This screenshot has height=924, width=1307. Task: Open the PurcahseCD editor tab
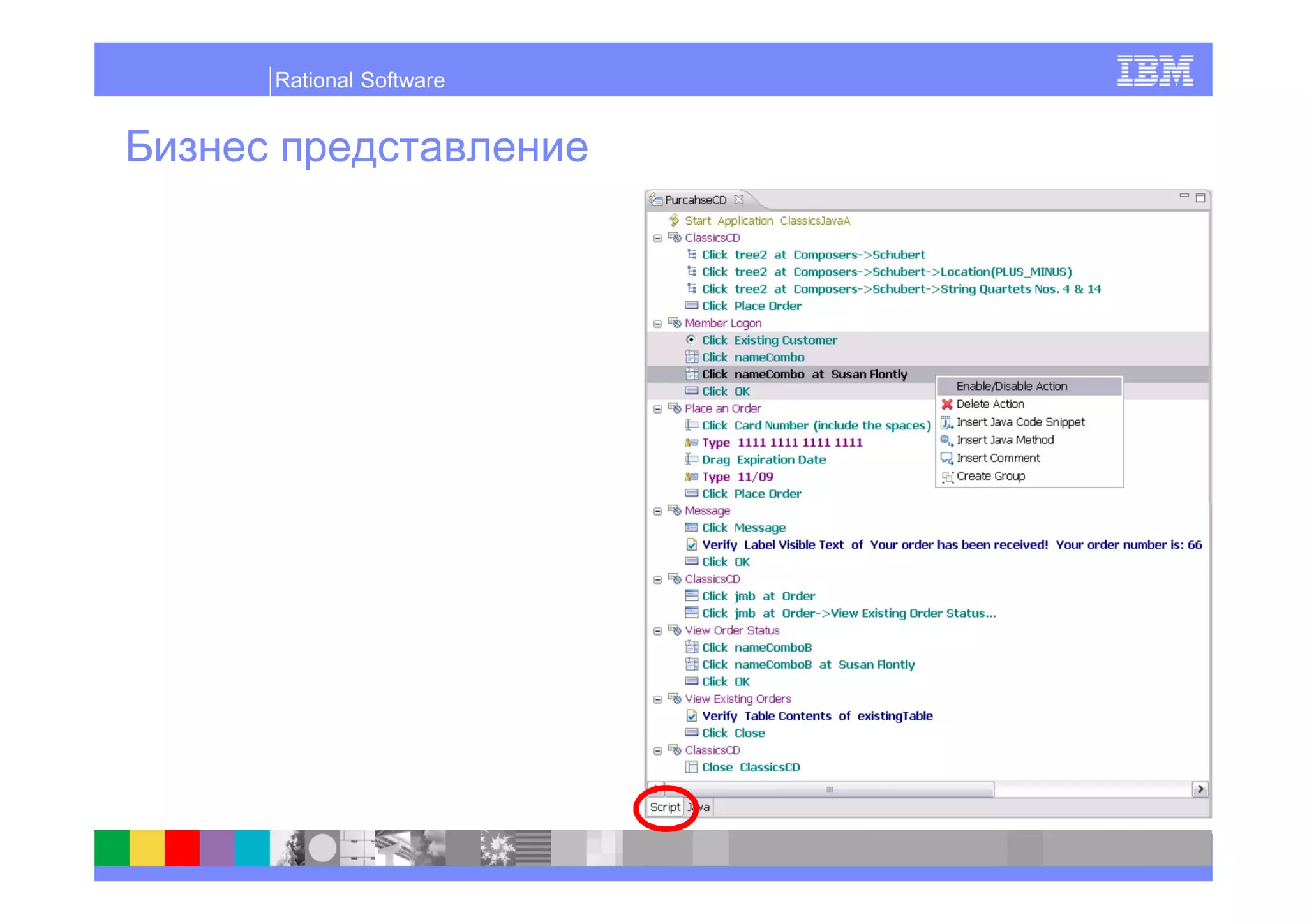[x=695, y=200]
